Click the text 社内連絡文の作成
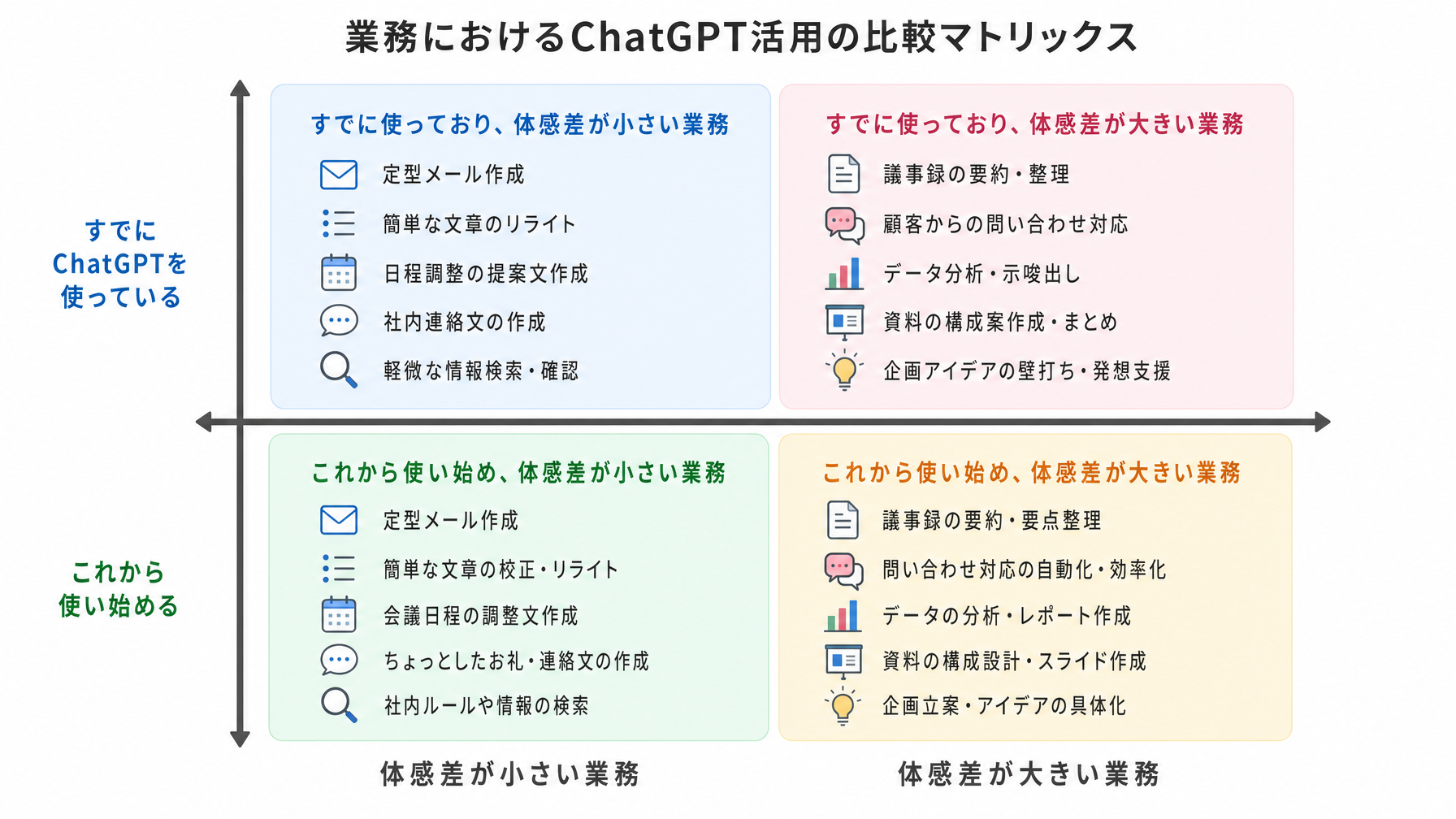1456x819 pixels. pos(465,323)
